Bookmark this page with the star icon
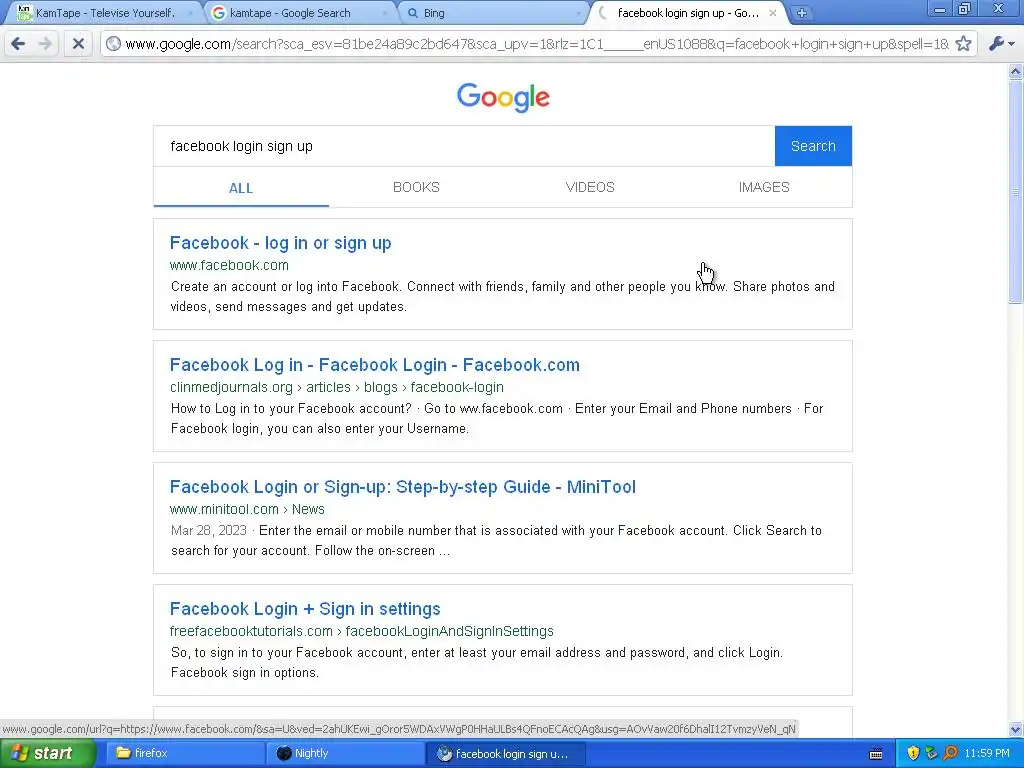 pos(963,44)
